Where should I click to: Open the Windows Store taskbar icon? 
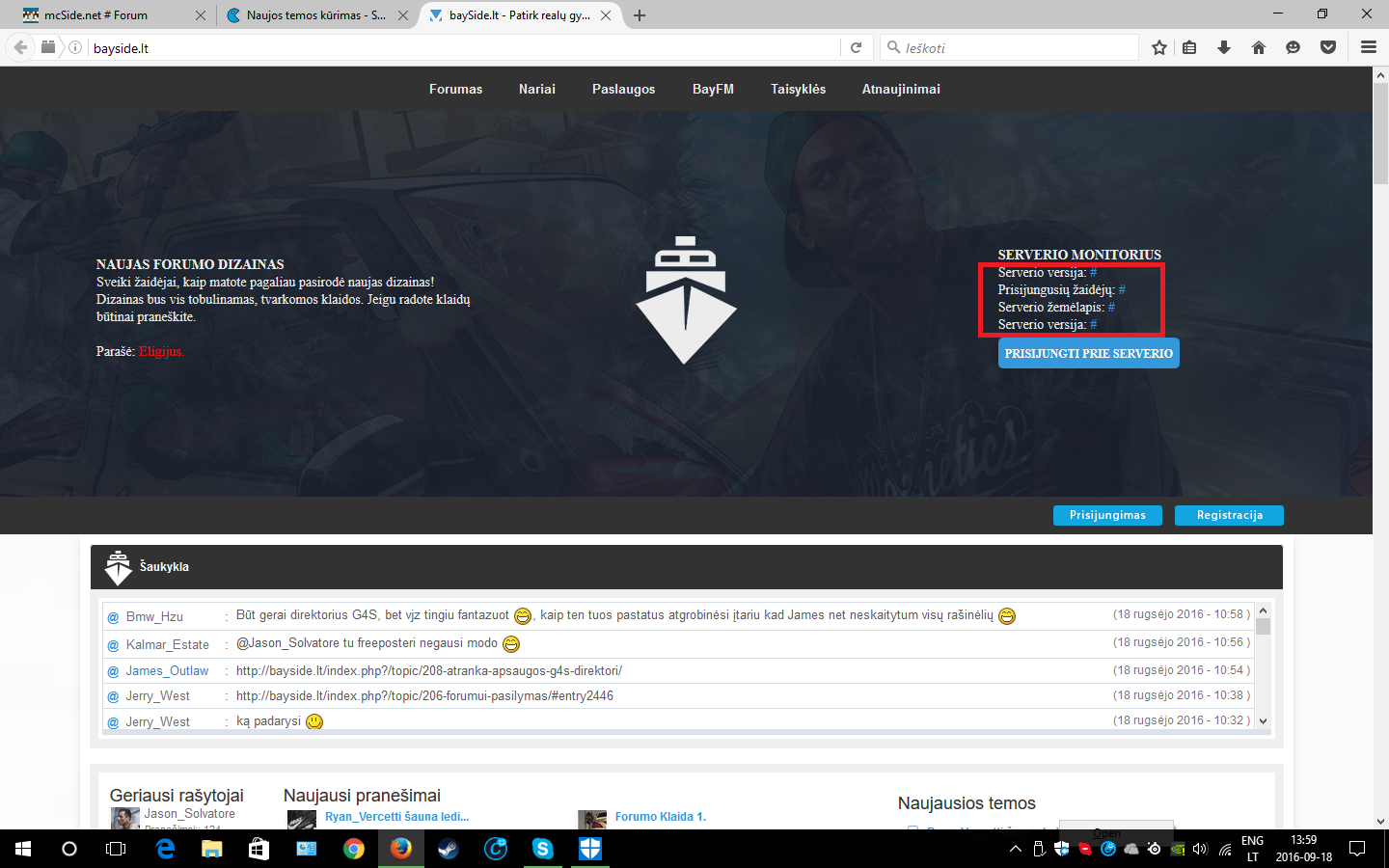(259, 849)
